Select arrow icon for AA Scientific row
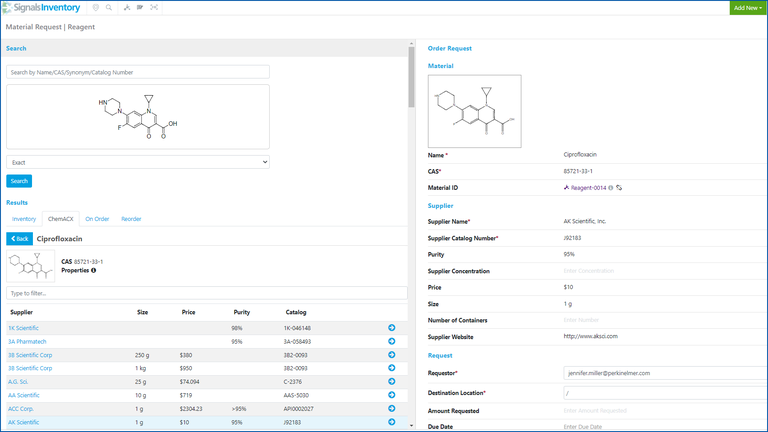Screen dimensions: 768x432 pyautogui.click(x=391, y=395)
